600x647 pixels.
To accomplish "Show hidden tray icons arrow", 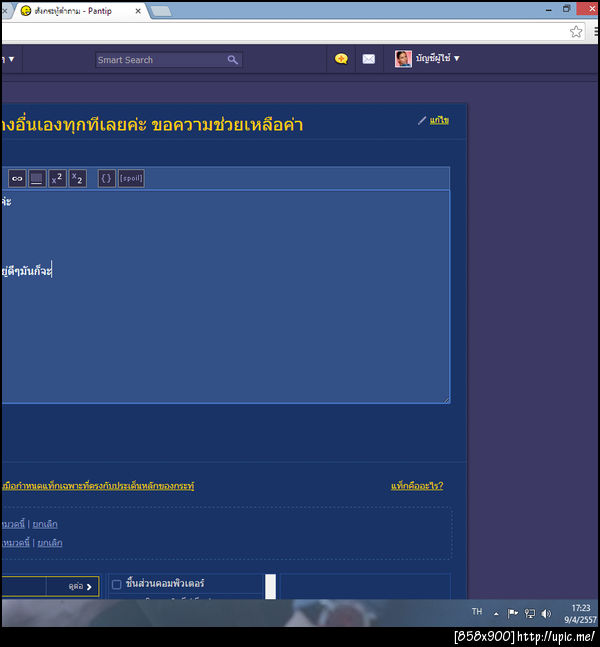I will (496, 614).
